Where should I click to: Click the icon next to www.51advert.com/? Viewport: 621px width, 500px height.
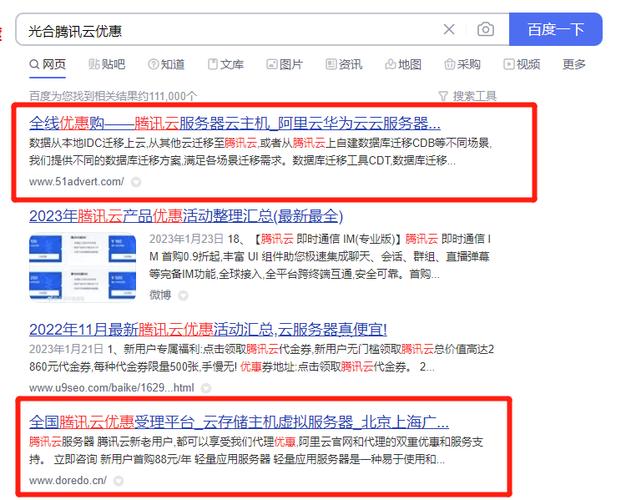136,182
